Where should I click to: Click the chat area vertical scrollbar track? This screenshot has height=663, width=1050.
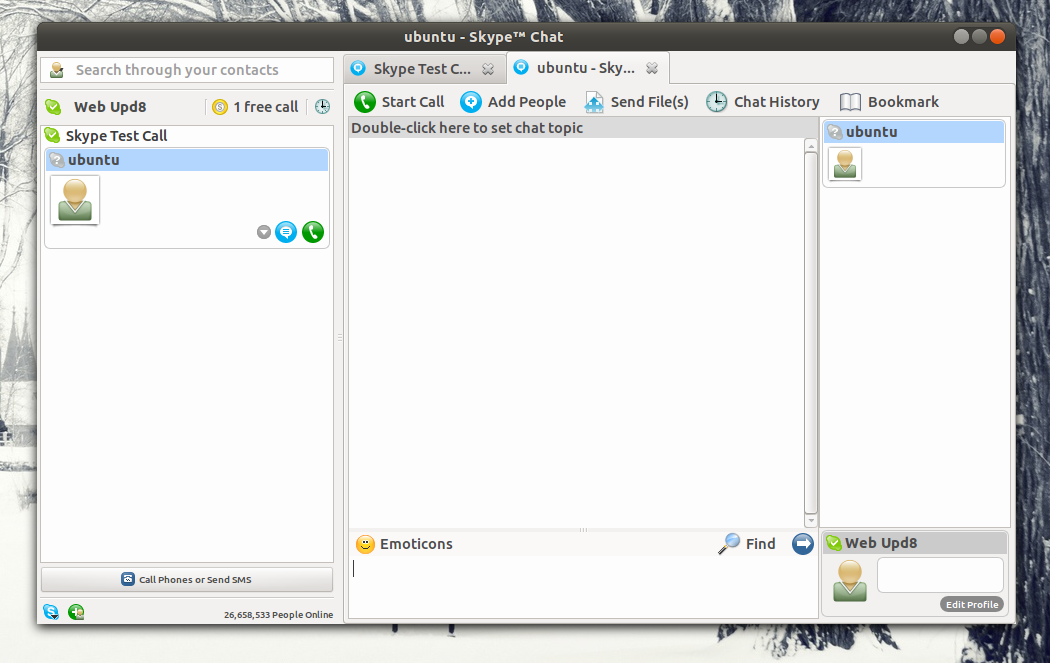(x=811, y=333)
